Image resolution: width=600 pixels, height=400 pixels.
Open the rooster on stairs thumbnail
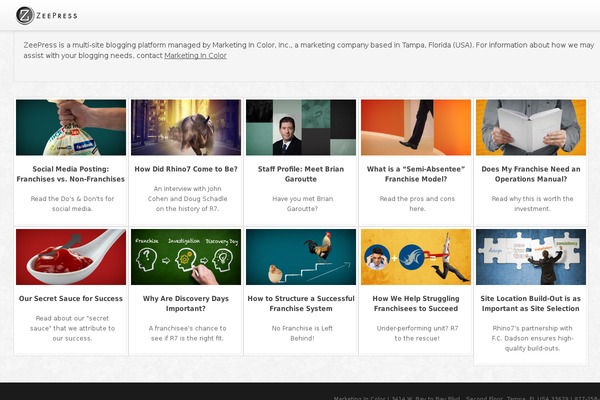(301, 257)
